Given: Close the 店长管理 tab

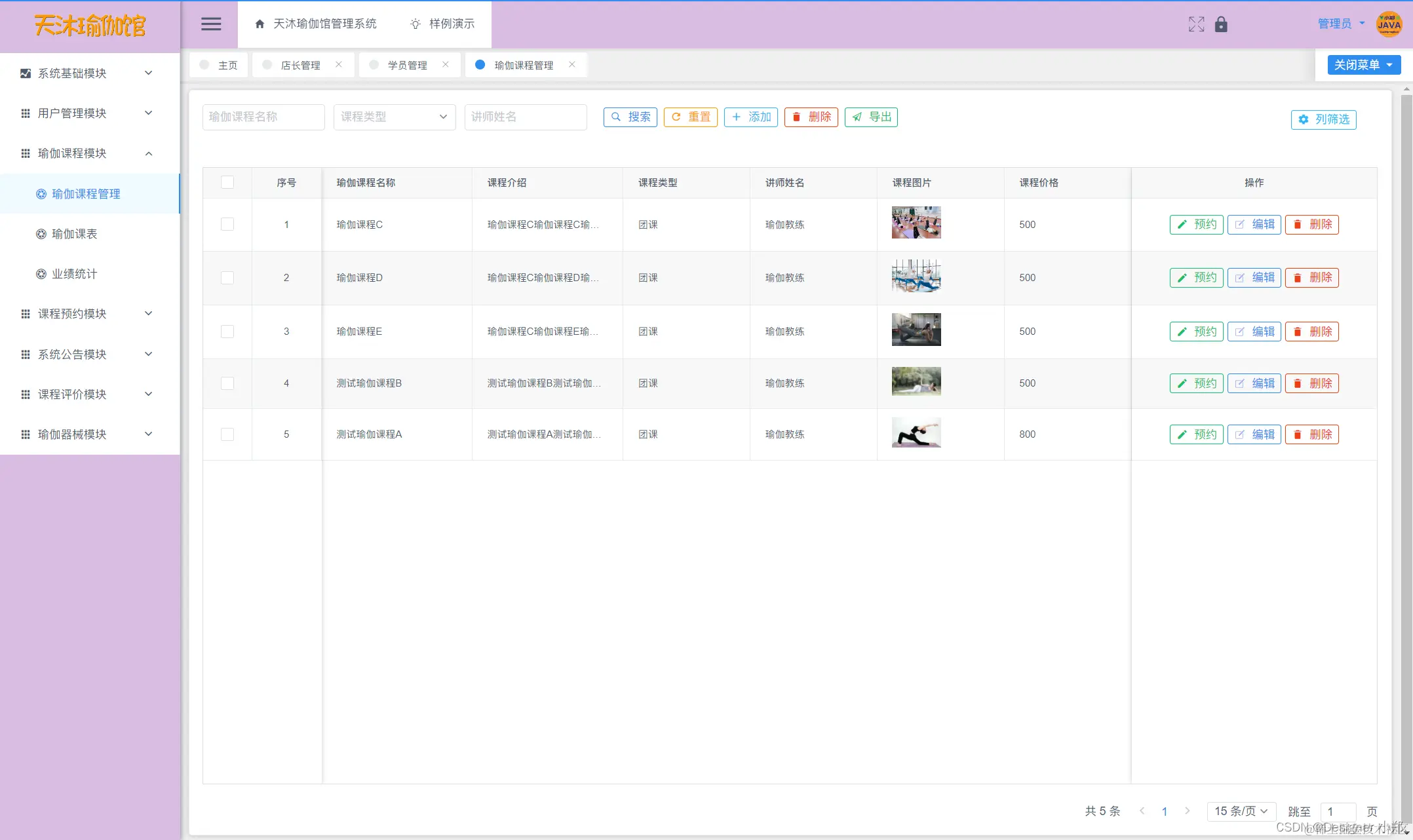Looking at the screenshot, I should click(x=339, y=64).
